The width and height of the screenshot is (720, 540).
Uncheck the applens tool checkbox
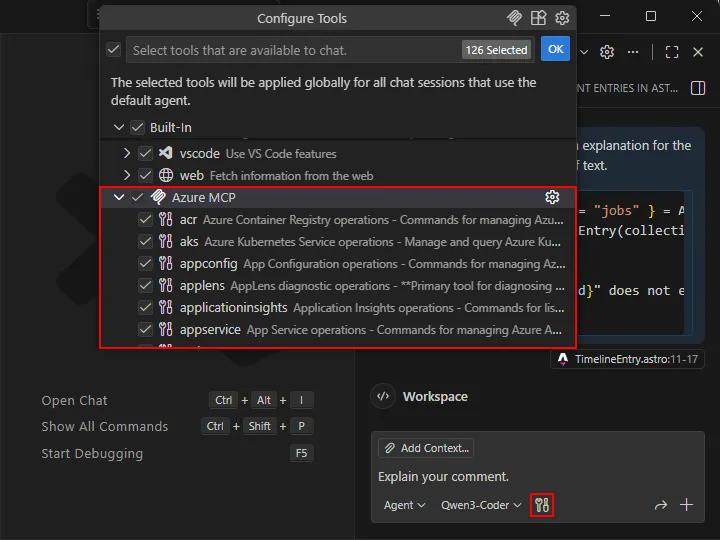145,285
